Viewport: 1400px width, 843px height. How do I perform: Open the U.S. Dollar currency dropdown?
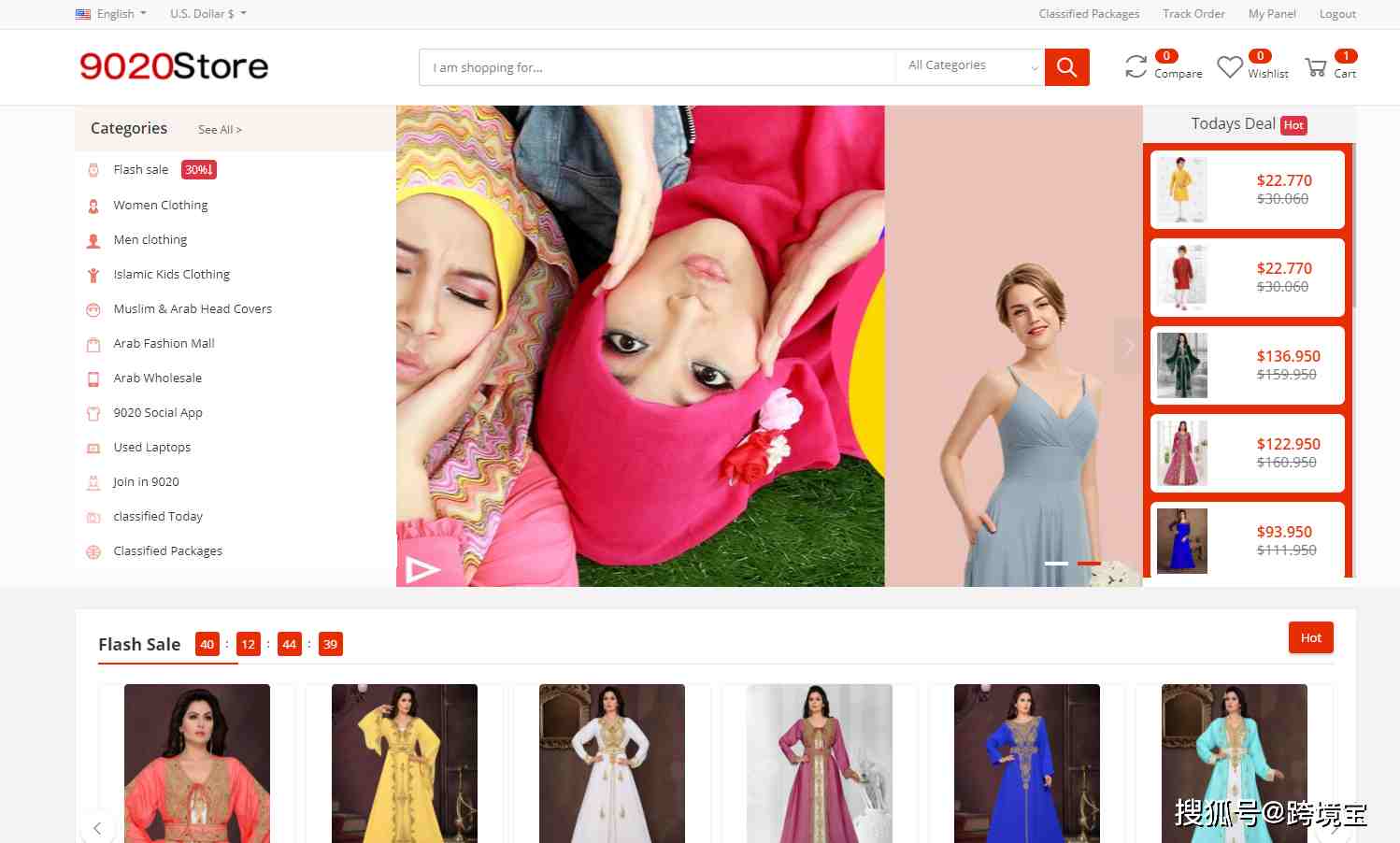207,14
